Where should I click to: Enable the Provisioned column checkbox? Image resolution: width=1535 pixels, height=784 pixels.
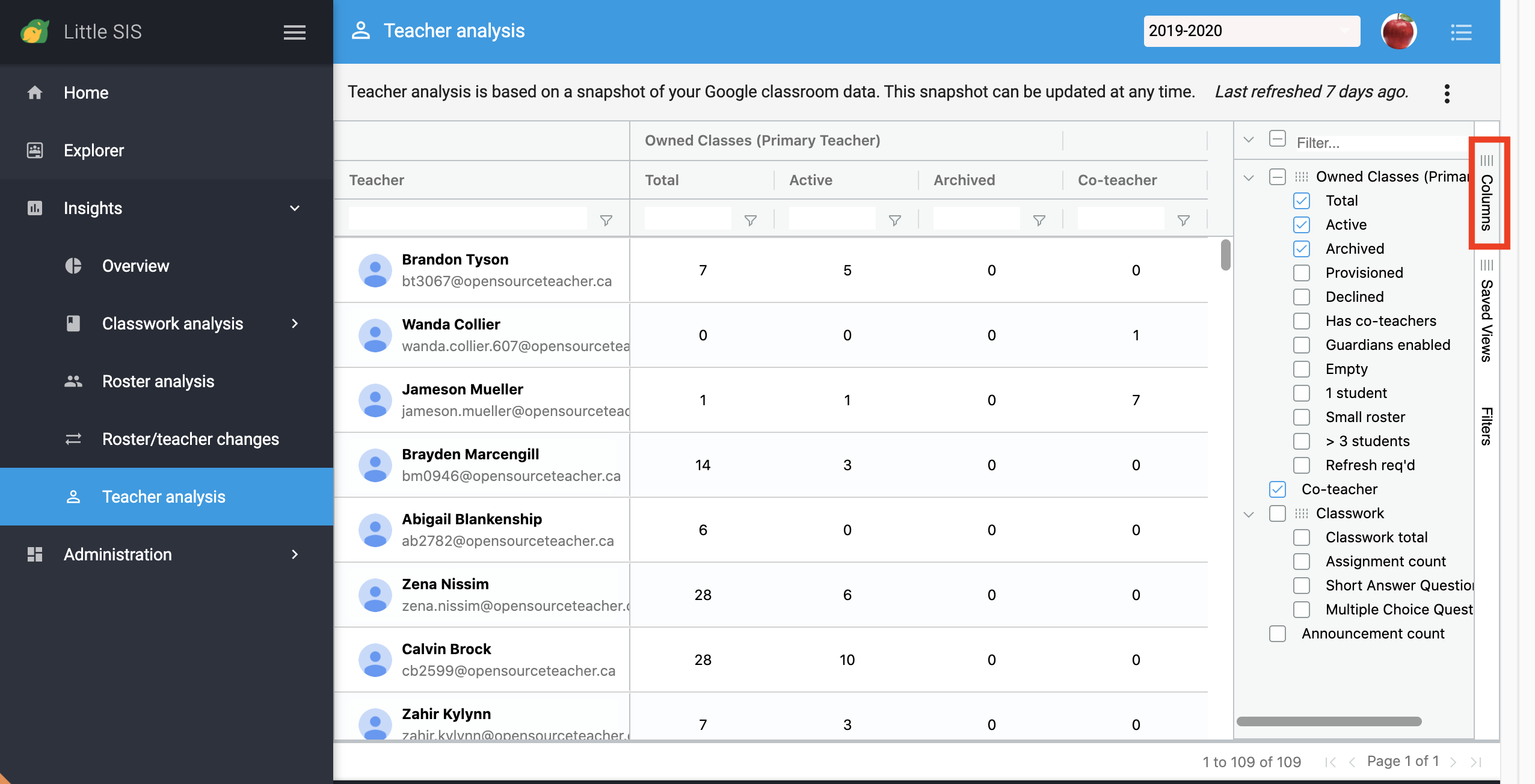[1301, 272]
